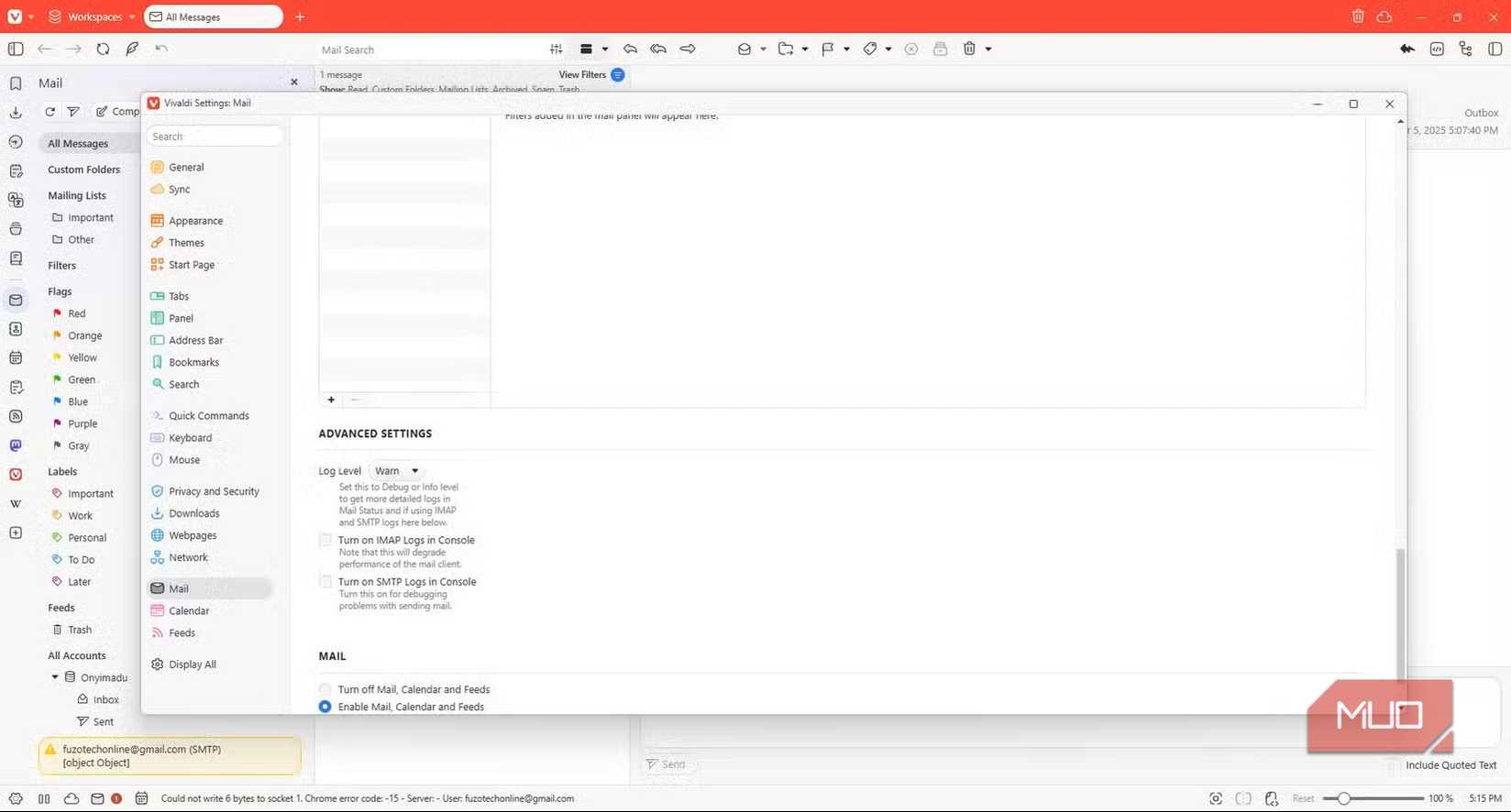Image resolution: width=1511 pixels, height=812 pixels.
Task: Reply to the selected message
Action: 630,49
